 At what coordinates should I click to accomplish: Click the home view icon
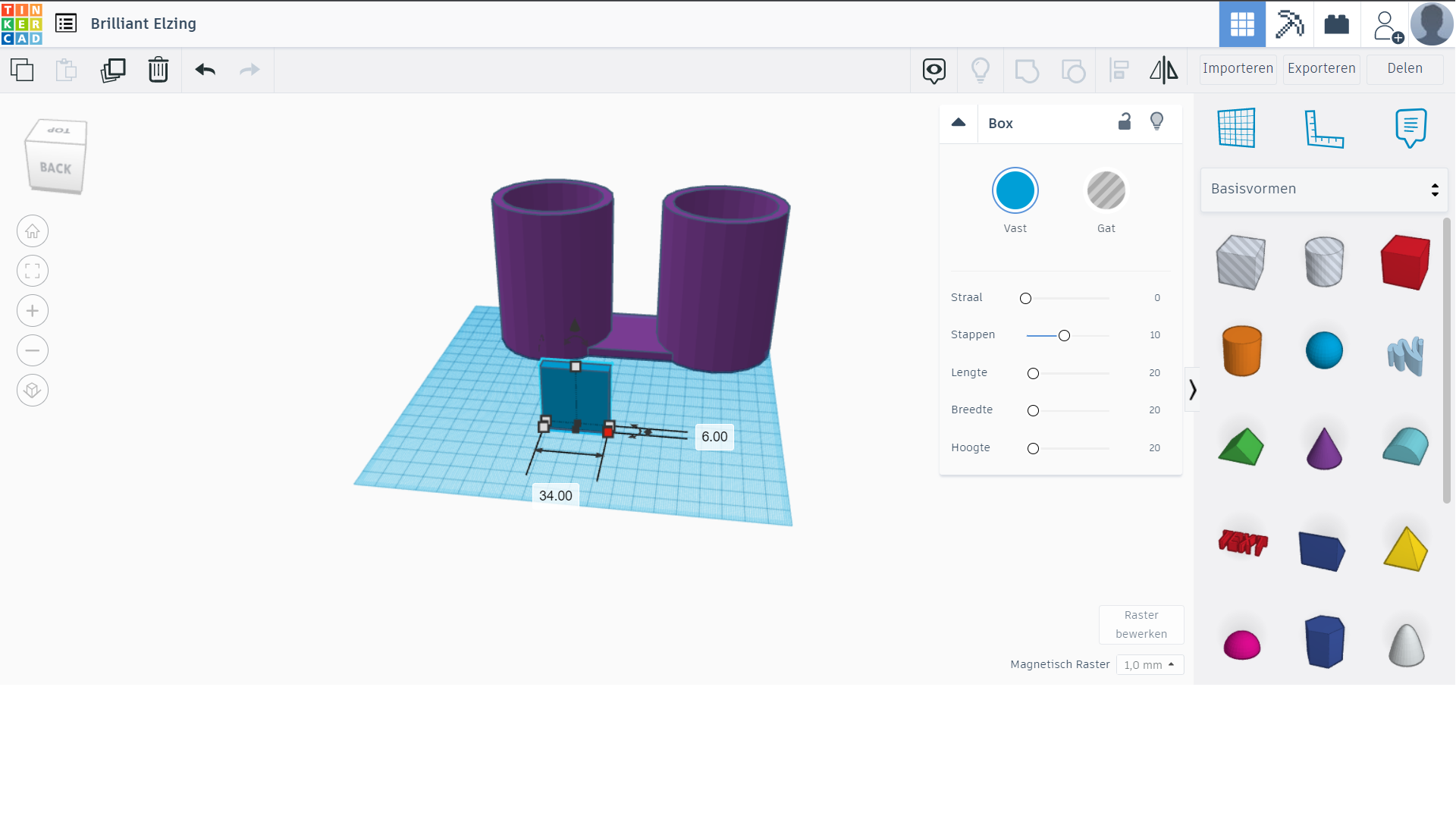pyautogui.click(x=33, y=231)
